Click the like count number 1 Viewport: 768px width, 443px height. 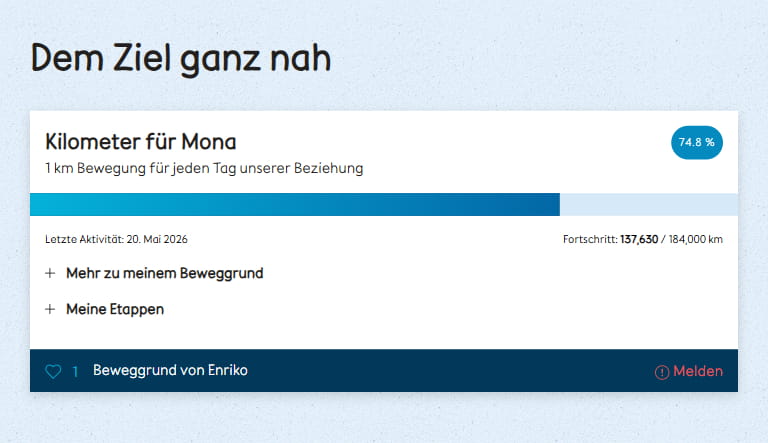[75, 371]
